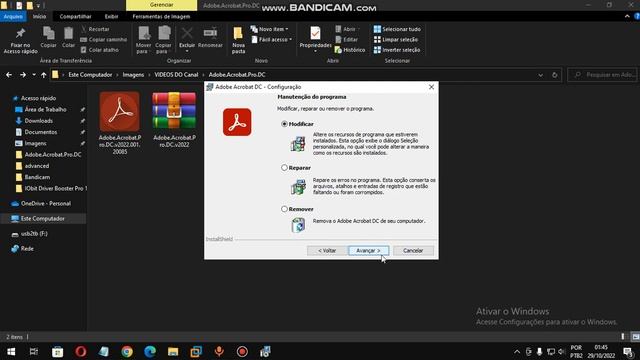Open the recent locations dropdown arrow

(x=34, y=75)
